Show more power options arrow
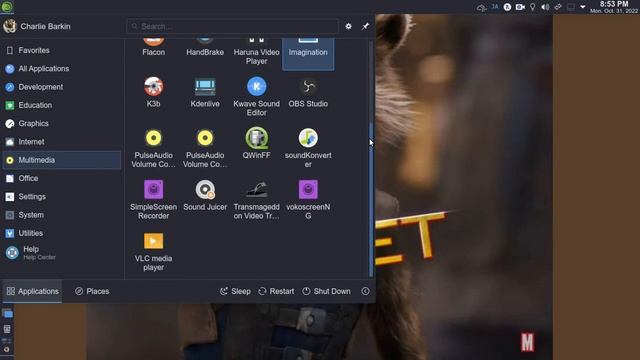This screenshot has width=640, height=360. click(365, 291)
